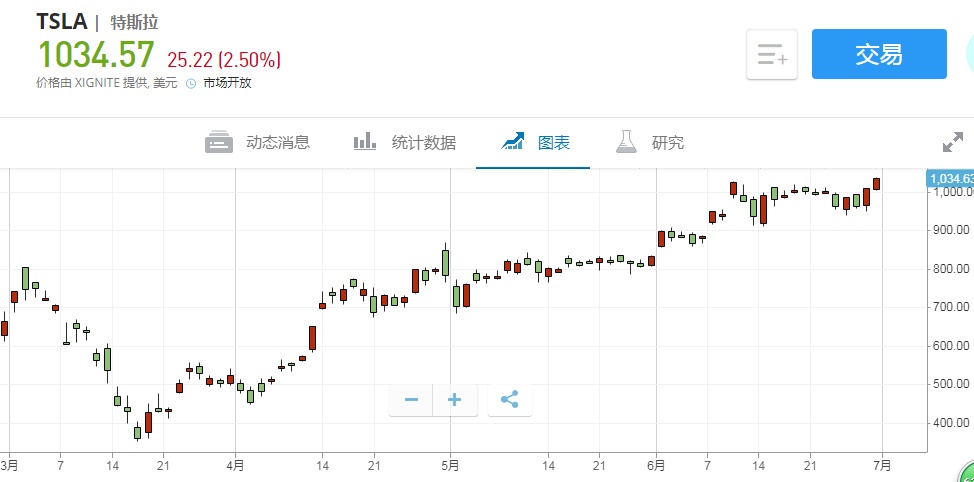Viewport: 974px width, 482px height.
Task: Click the clock icon beside 市场开放
Action: (x=191, y=83)
